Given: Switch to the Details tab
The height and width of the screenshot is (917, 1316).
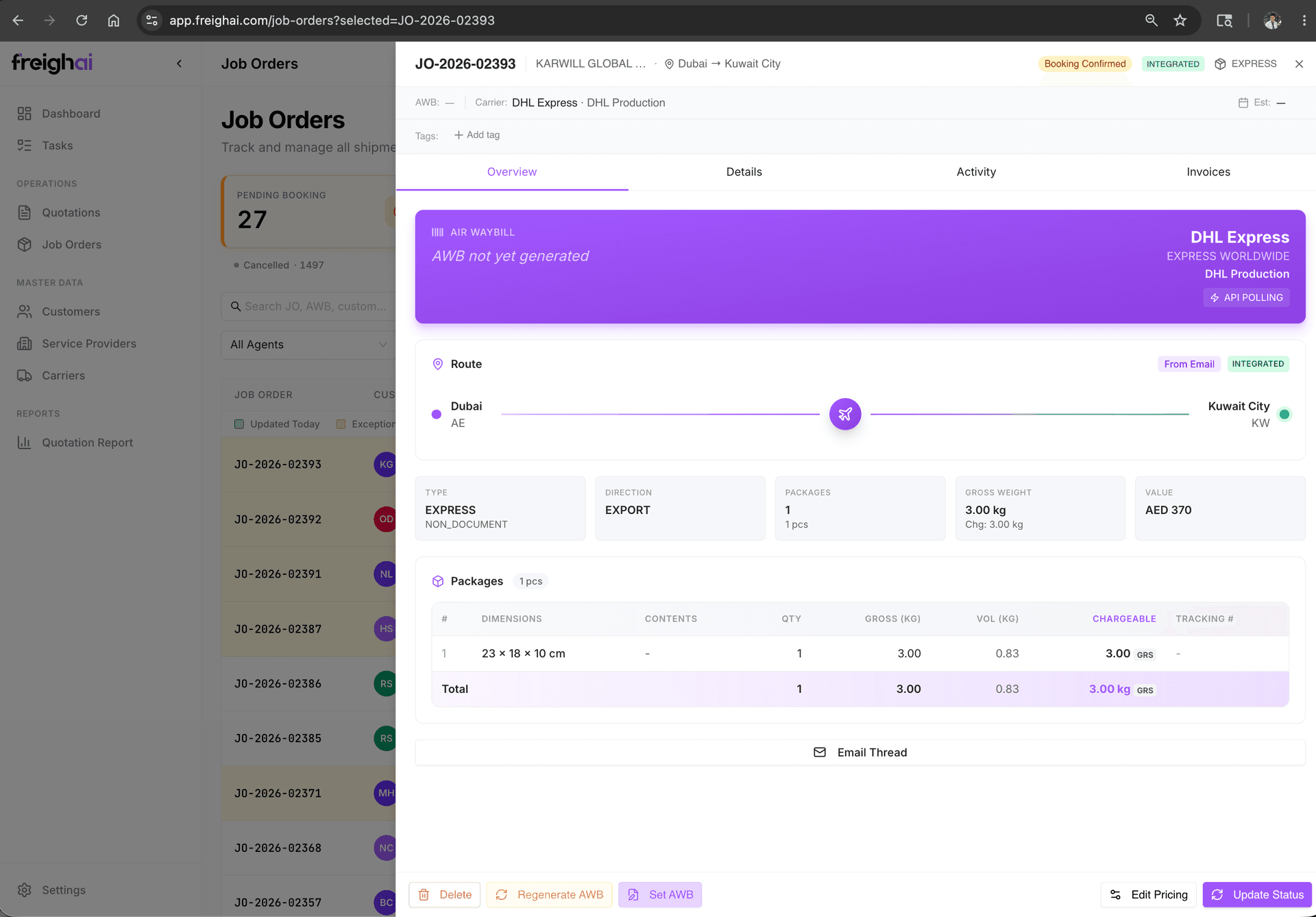Looking at the screenshot, I should [x=744, y=172].
